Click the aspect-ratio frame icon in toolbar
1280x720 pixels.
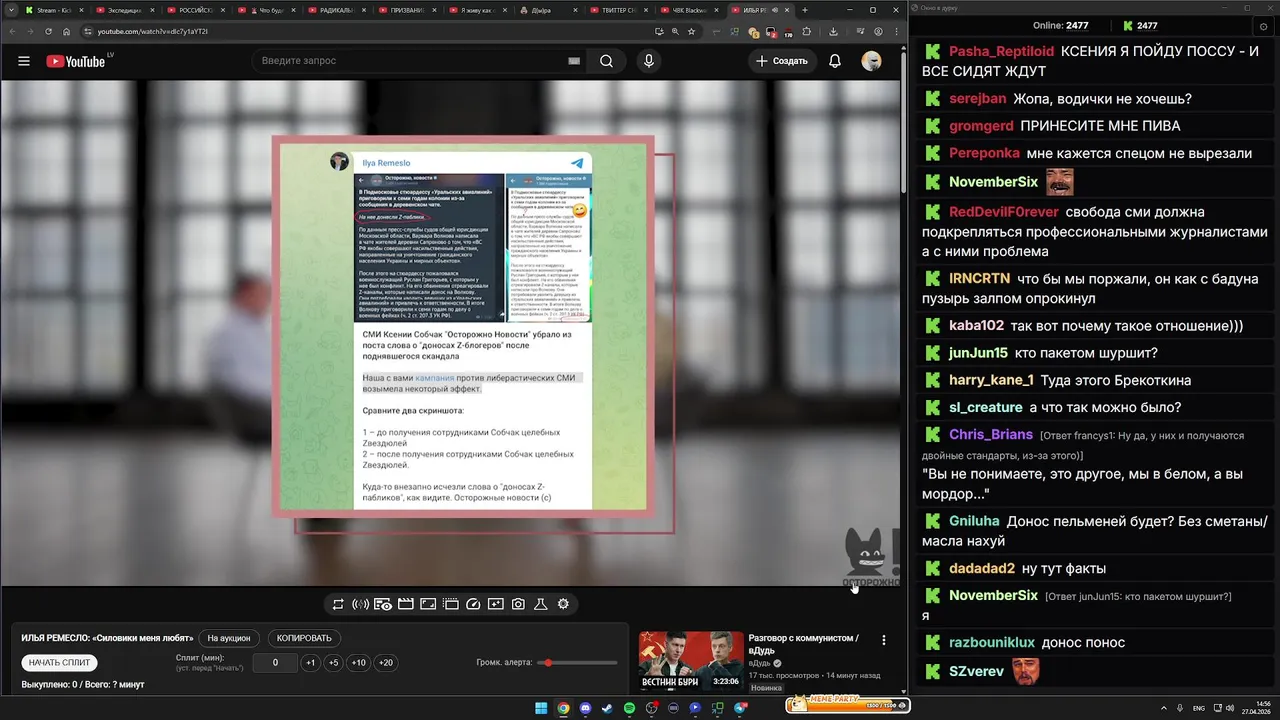(x=428, y=604)
